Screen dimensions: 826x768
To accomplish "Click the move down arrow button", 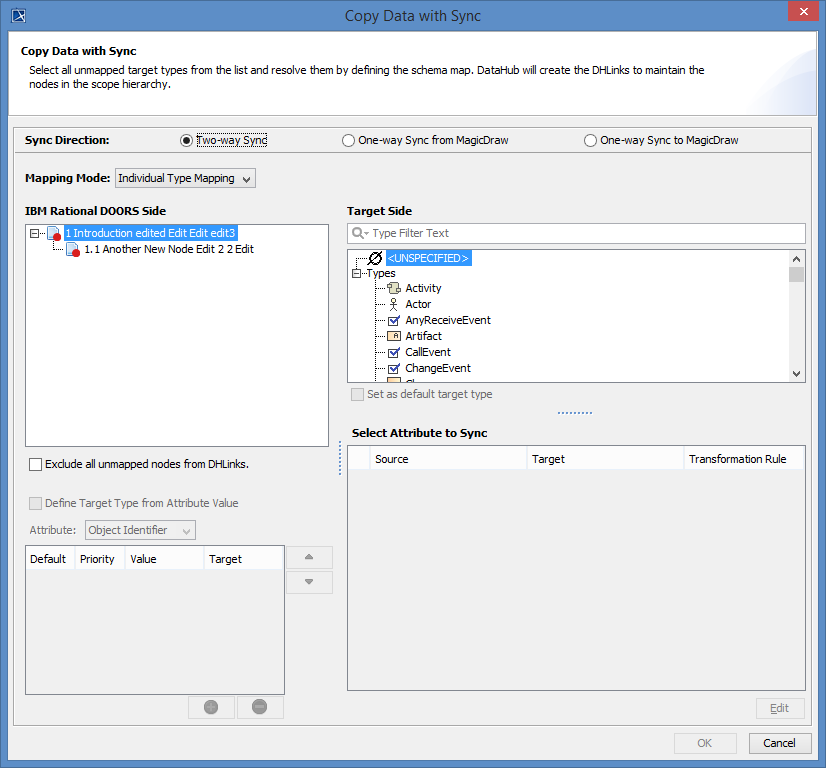I will (x=309, y=582).
